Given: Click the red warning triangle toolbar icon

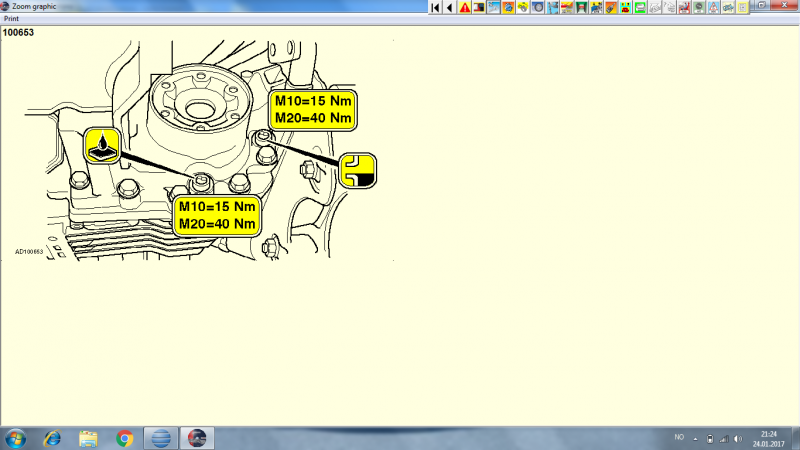Looking at the screenshot, I should (464, 7).
